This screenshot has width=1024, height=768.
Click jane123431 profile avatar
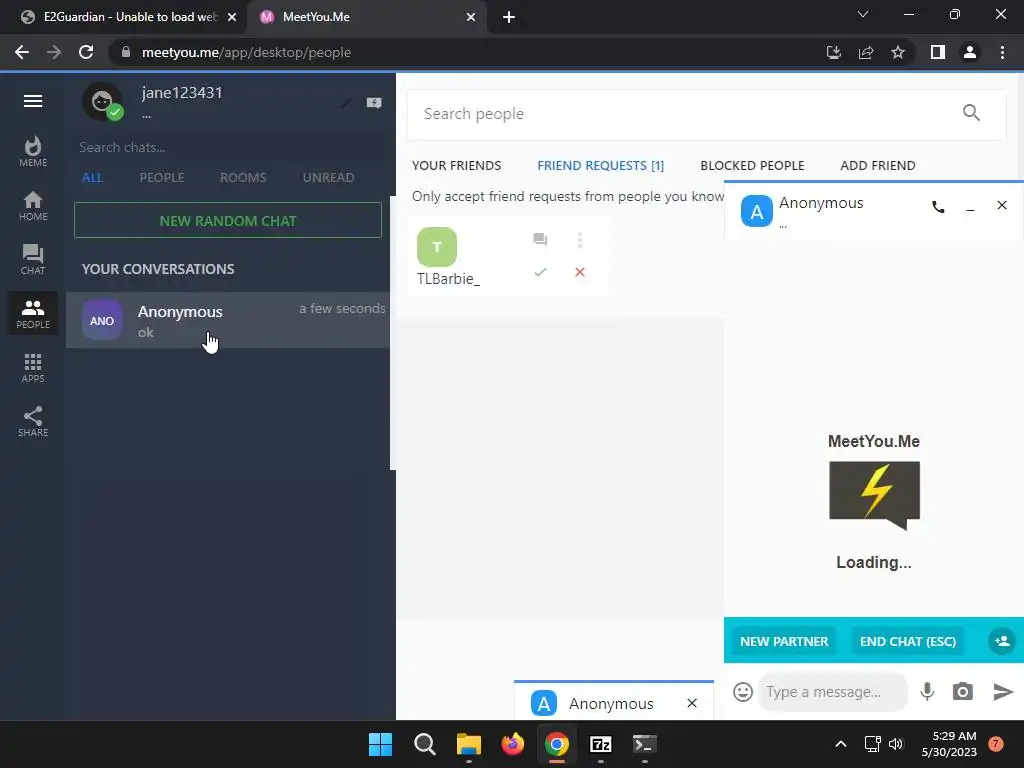[103, 102]
